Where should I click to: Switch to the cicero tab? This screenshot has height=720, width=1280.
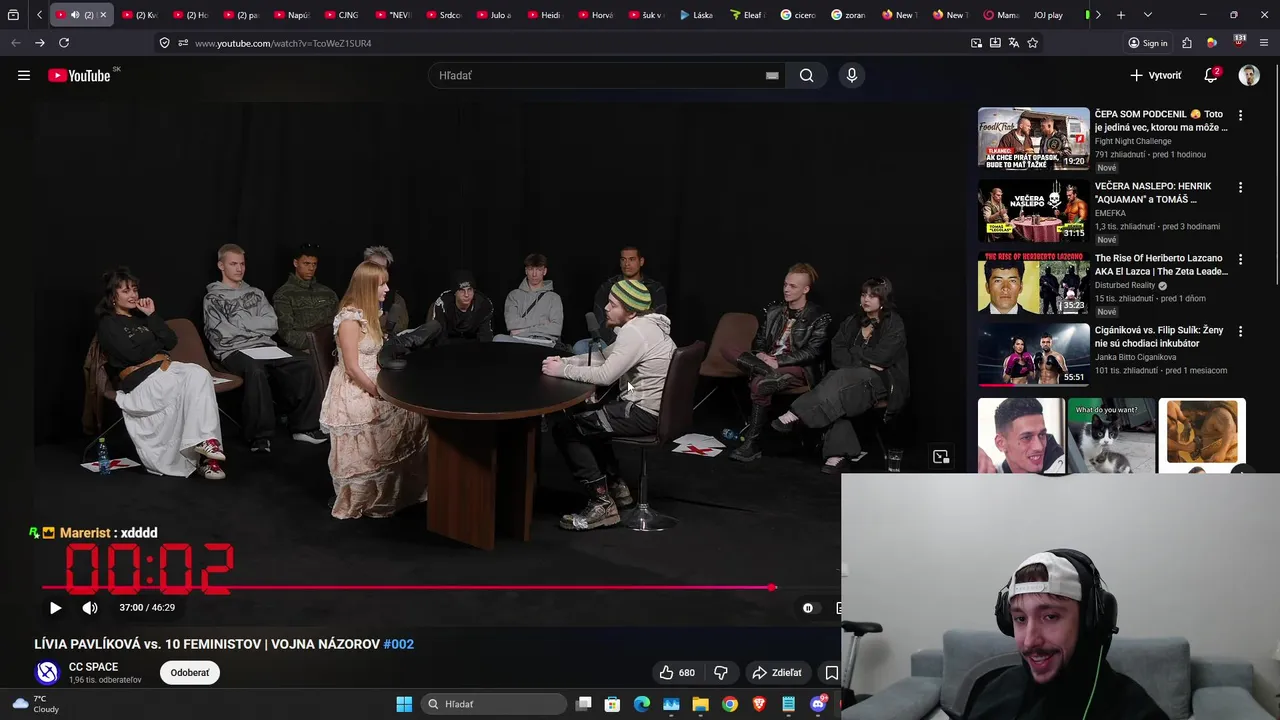[798, 15]
